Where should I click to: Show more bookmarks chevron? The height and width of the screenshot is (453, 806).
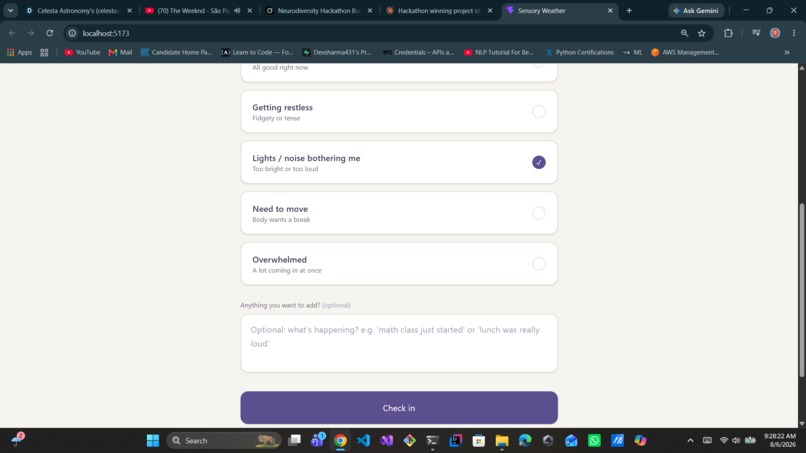[786, 52]
